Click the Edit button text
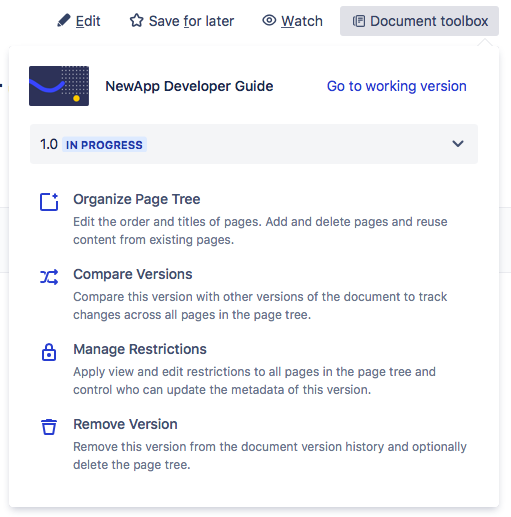The height and width of the screenshot is (517, 511). pyautogui.click(x=88, y=21)
